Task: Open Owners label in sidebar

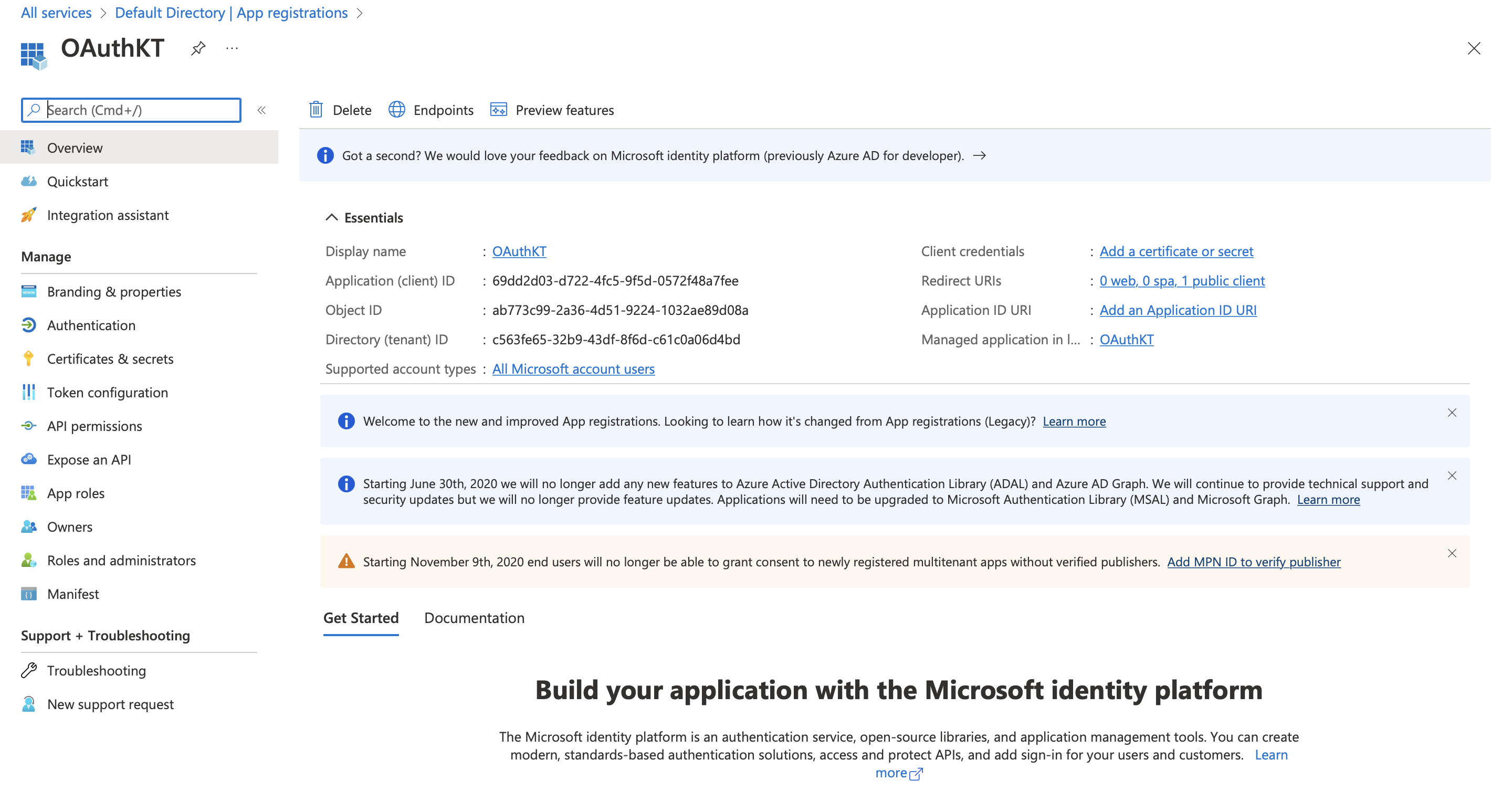Action: click(x=70, y=527)
